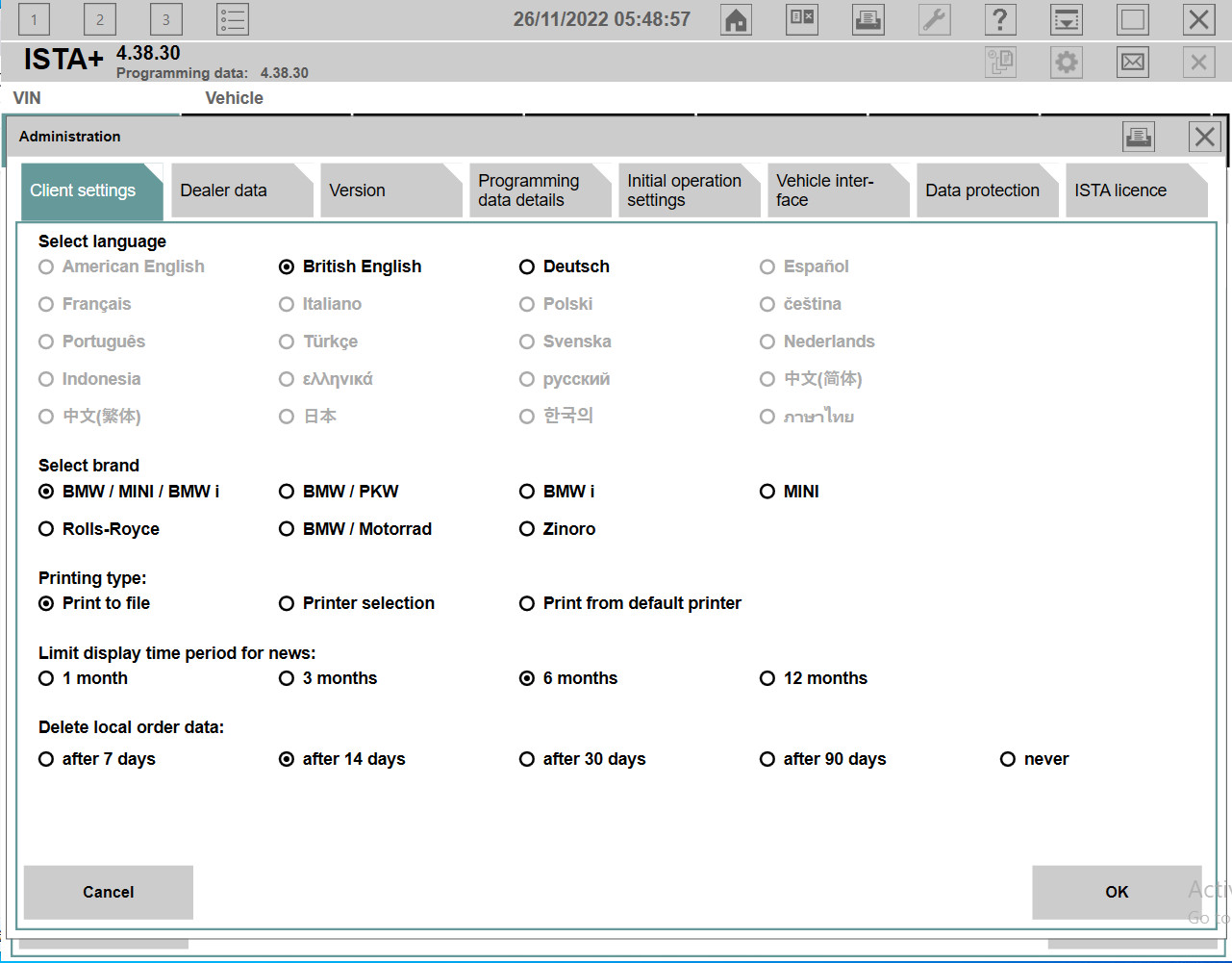1232x963 pixels.
Task: Click the greyed Español option
Action: tap(805, 266)
